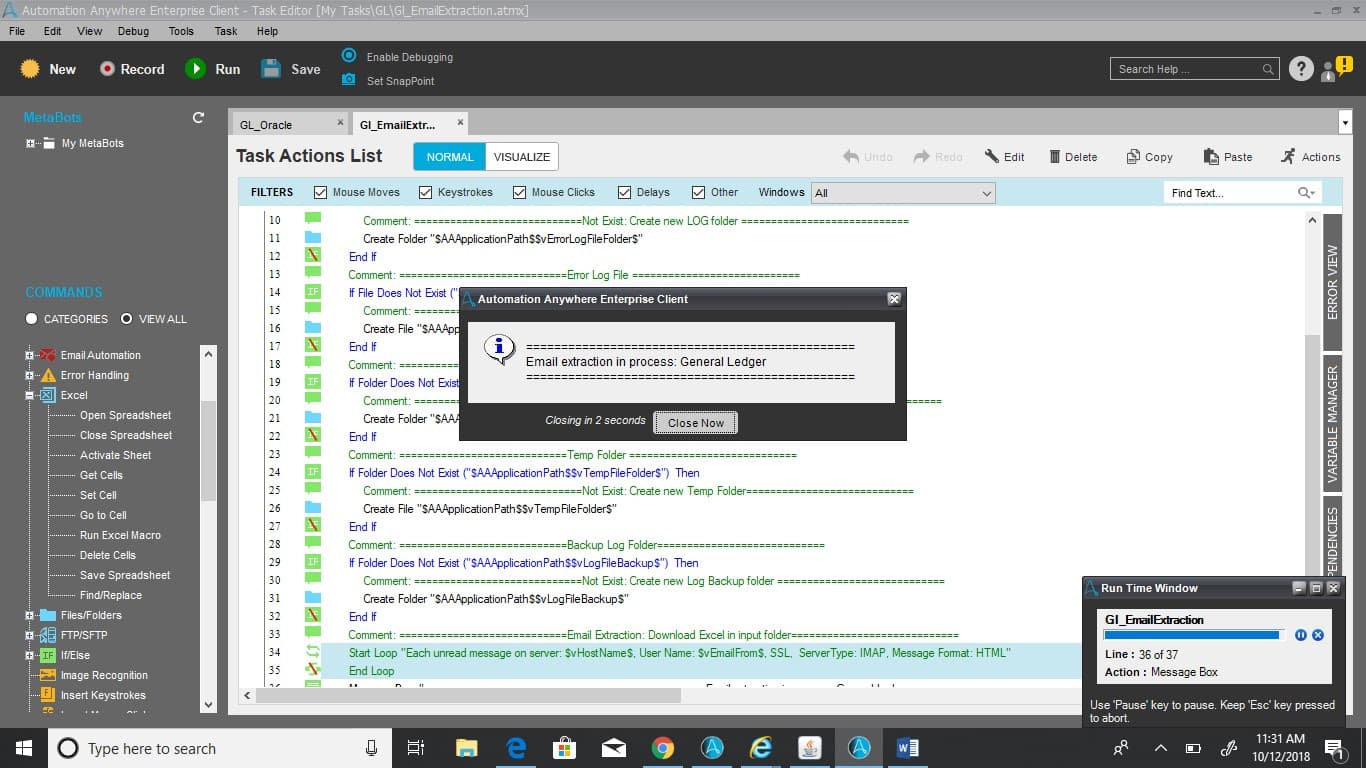Expand the Email Automation commands

(30, 355)
